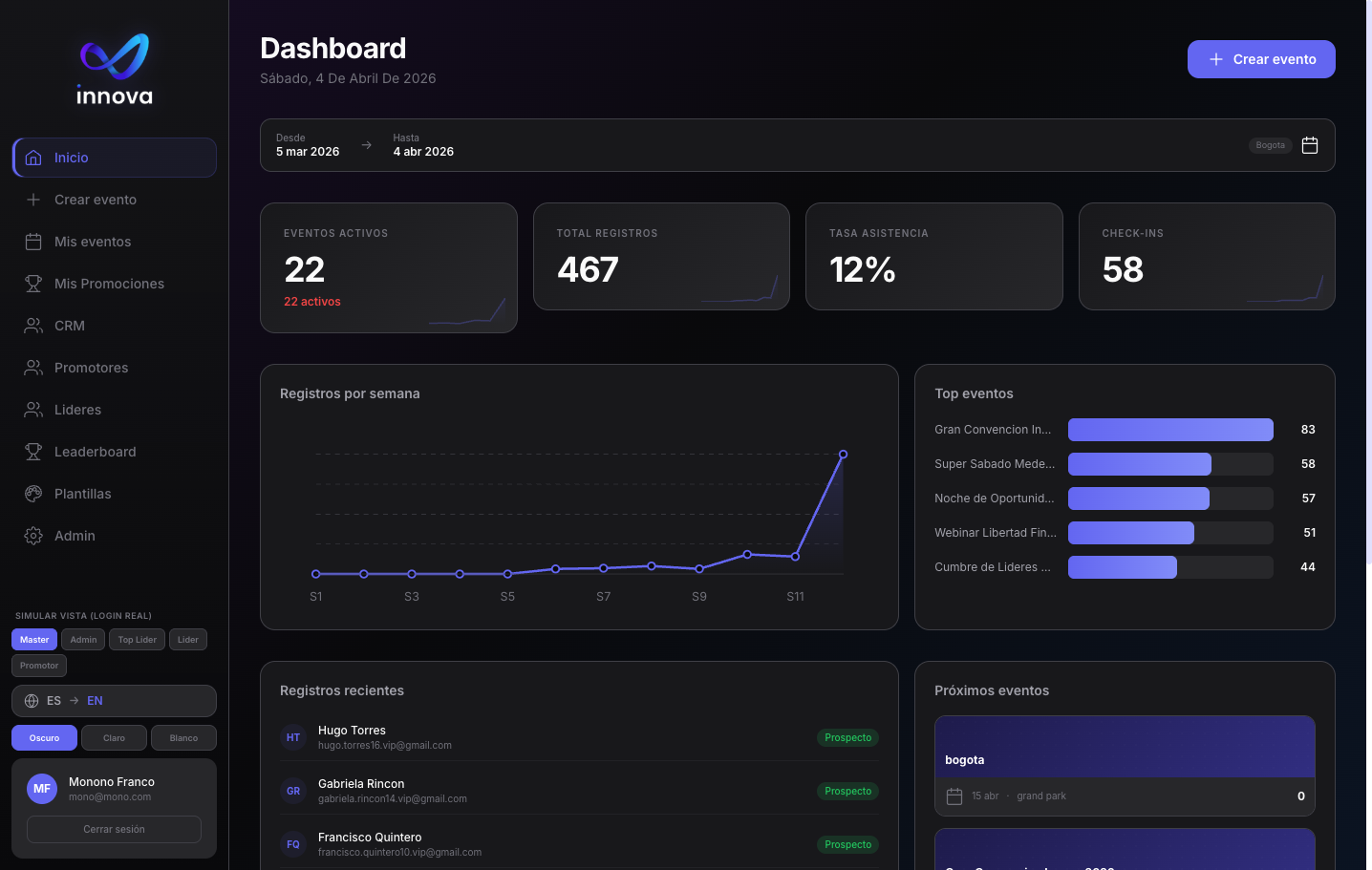This screenshot has height=870, width=1372.
Task: Click Noche de Oportunid... event name
Action: pos(995,499)
